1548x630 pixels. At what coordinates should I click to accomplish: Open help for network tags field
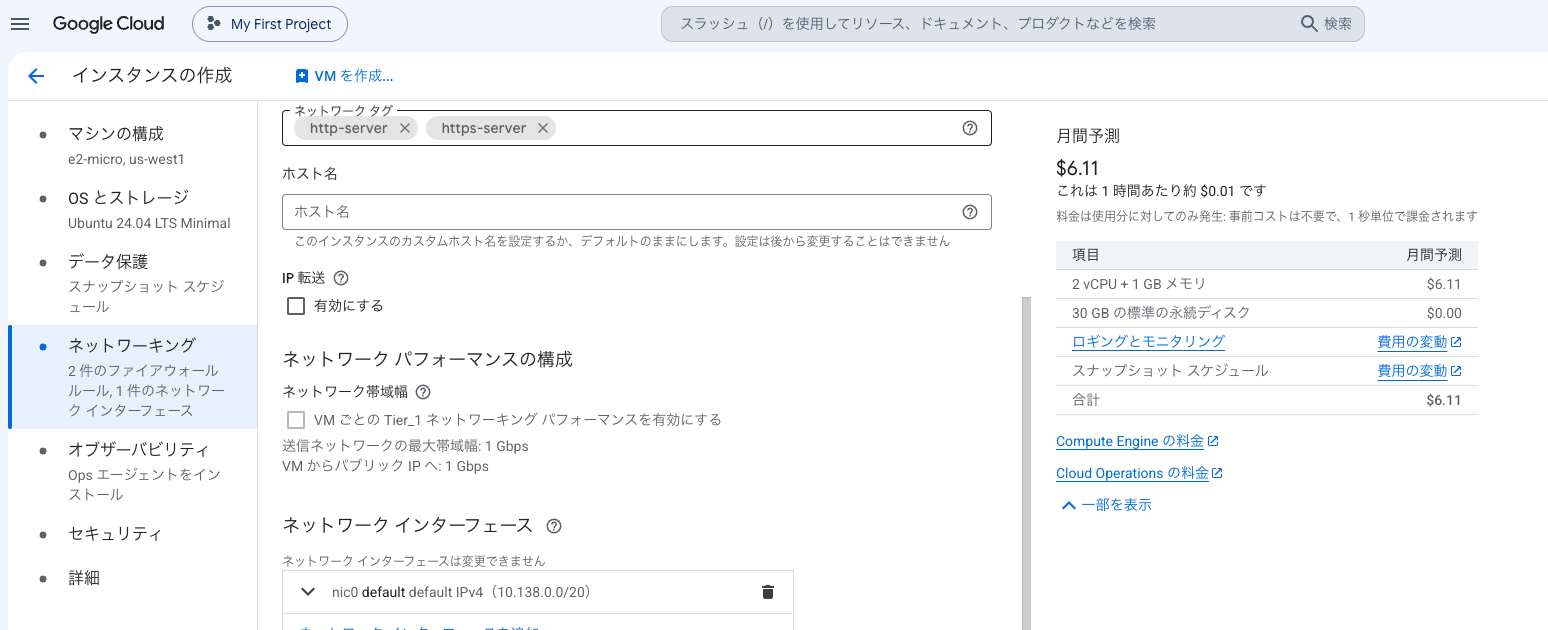(969, 128)
